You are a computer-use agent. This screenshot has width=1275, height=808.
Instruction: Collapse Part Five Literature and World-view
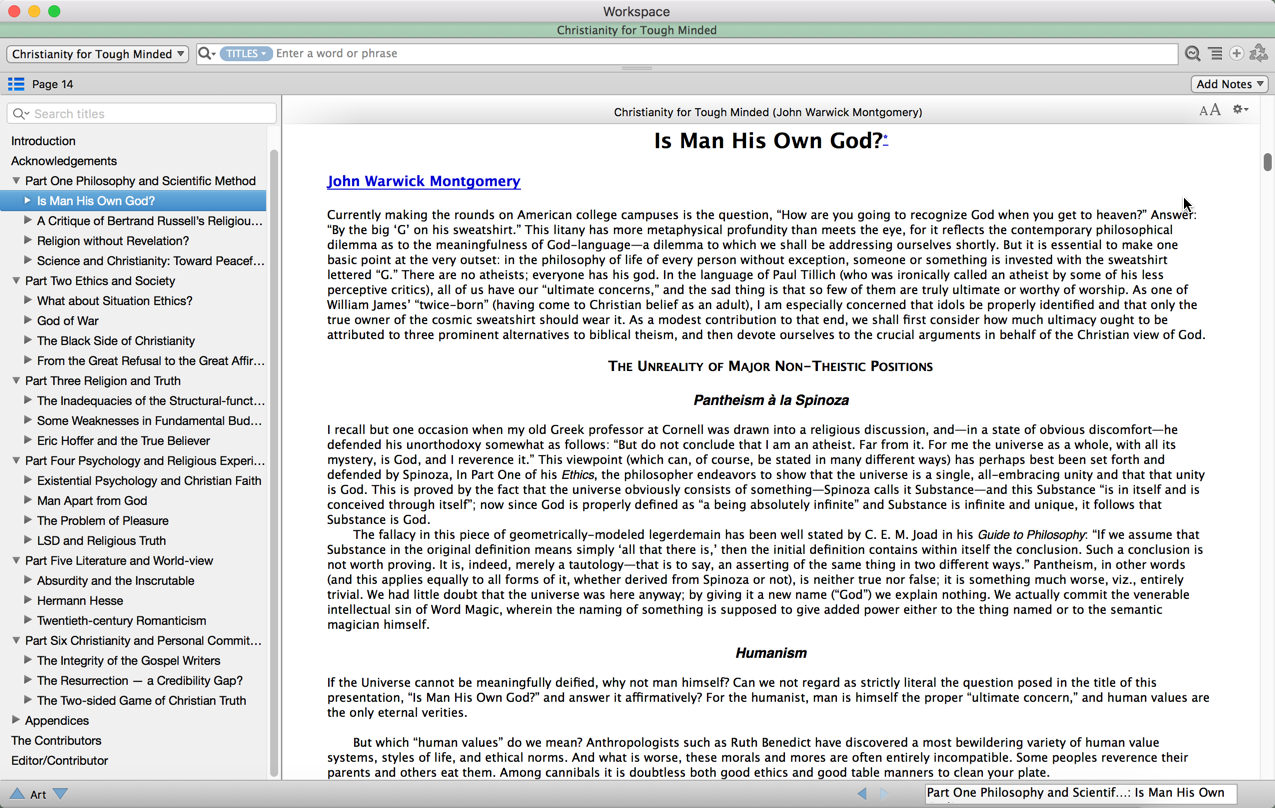[x=16, y=561]
